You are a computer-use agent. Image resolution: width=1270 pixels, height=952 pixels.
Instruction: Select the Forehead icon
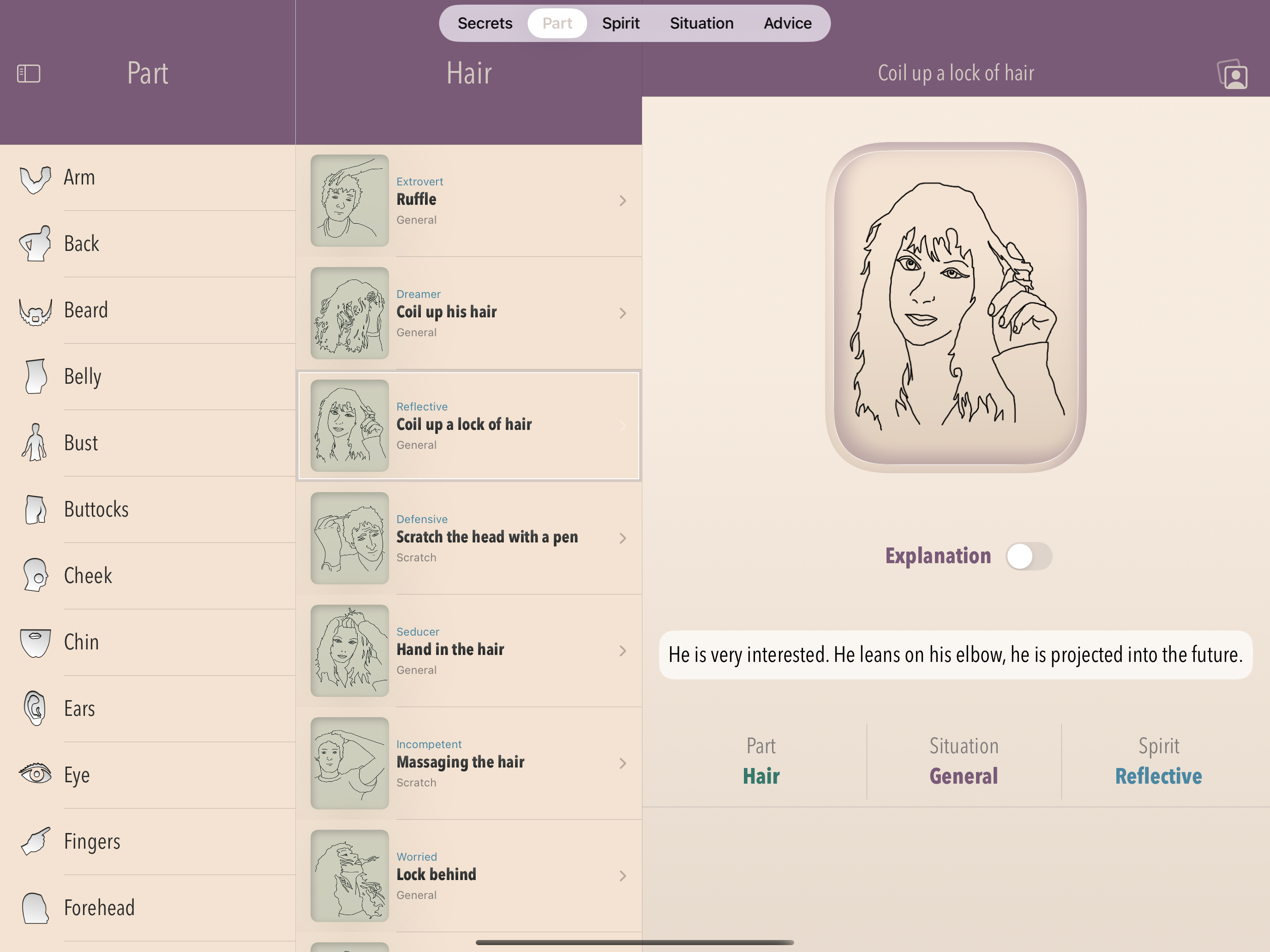pos(36,908)
